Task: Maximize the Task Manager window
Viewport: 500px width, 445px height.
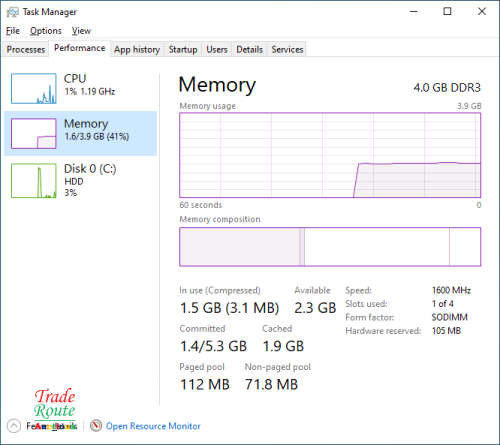Action: (447, 12)
